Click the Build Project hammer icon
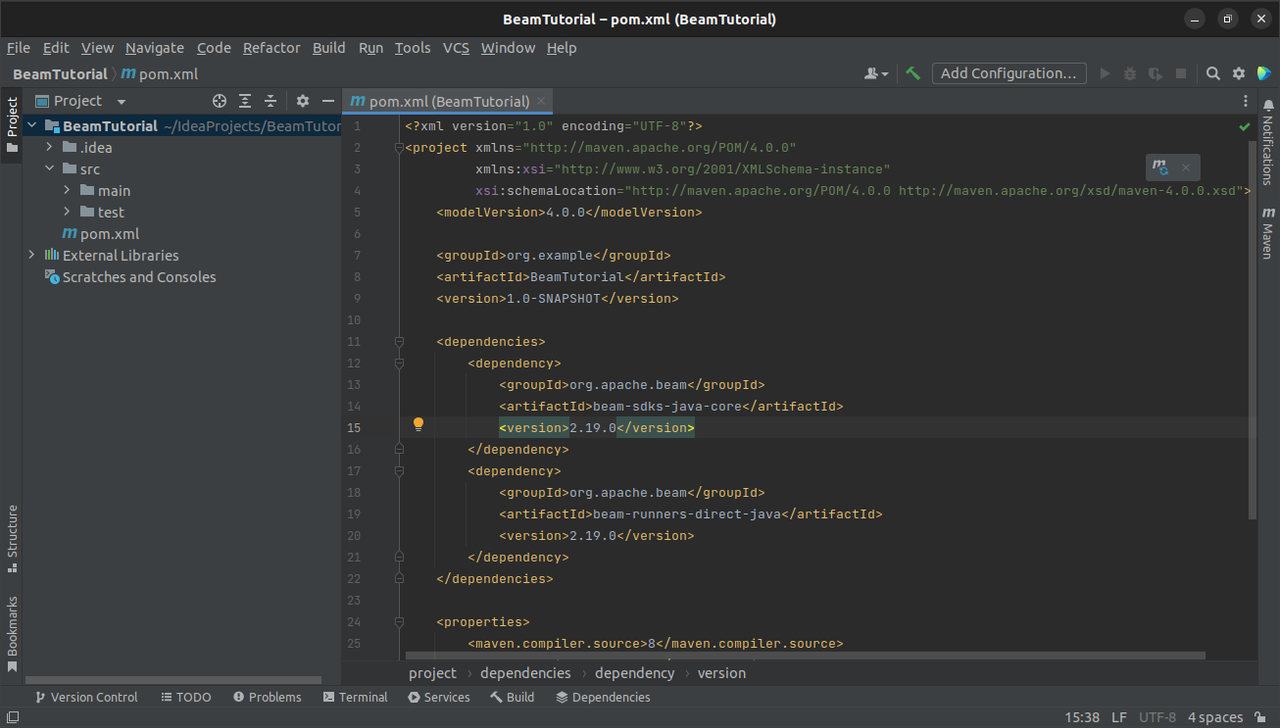This screenshot has width=1280, height=728. 912,73
